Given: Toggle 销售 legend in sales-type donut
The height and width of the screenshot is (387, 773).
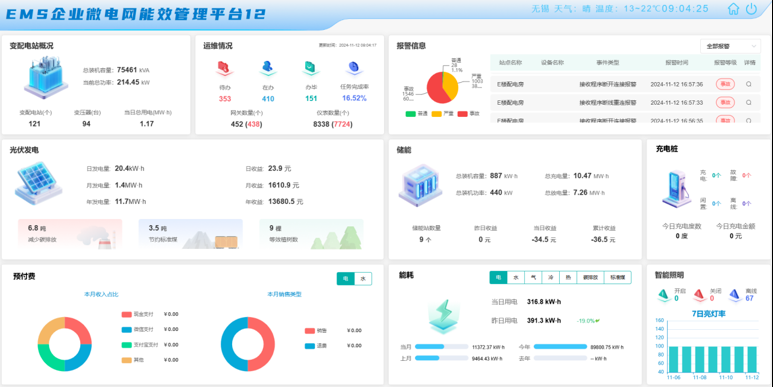Looking at the screenshot, I should [316, 331].
